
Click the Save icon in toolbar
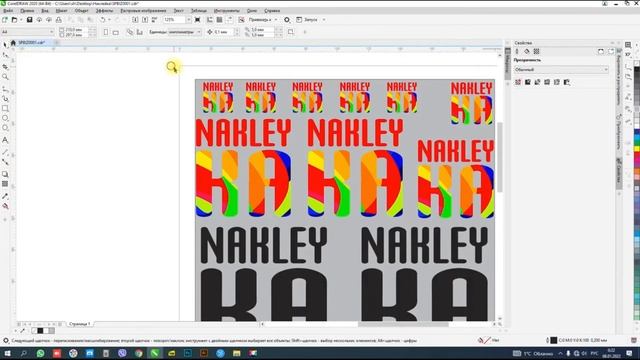[29, 20]
